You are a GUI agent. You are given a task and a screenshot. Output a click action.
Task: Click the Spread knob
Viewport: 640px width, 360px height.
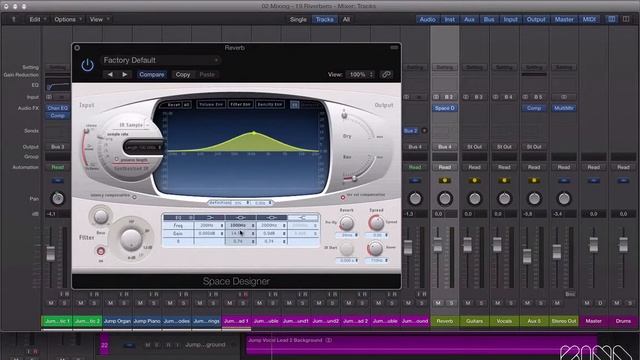(376, 223)
